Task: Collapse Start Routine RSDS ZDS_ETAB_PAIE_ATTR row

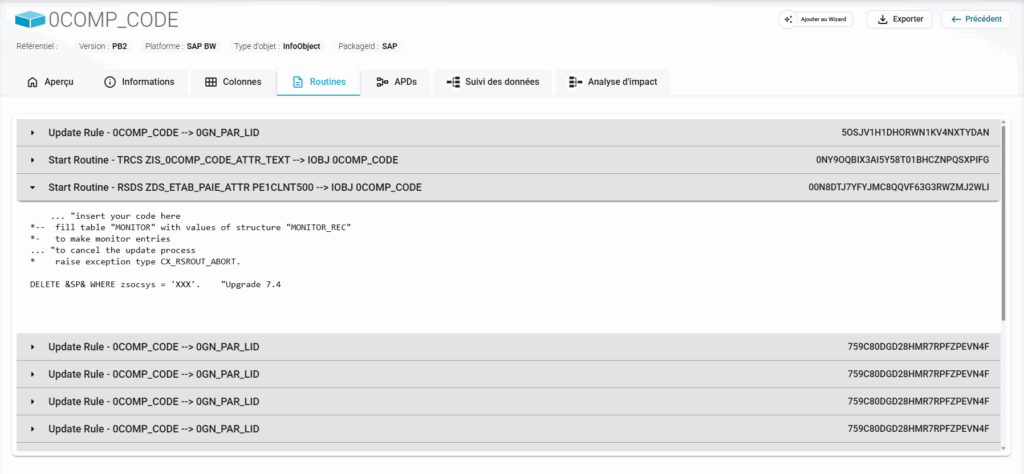Action: click(x=508, y=187)
